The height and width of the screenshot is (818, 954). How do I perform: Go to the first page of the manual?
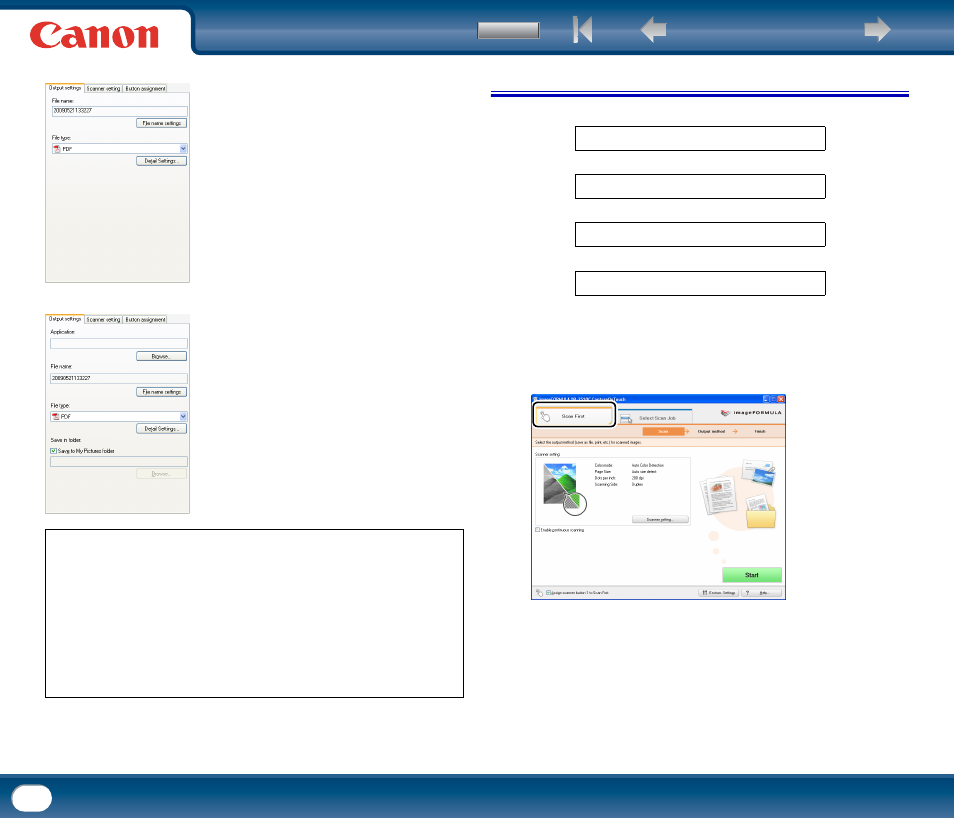coord(582,29)
